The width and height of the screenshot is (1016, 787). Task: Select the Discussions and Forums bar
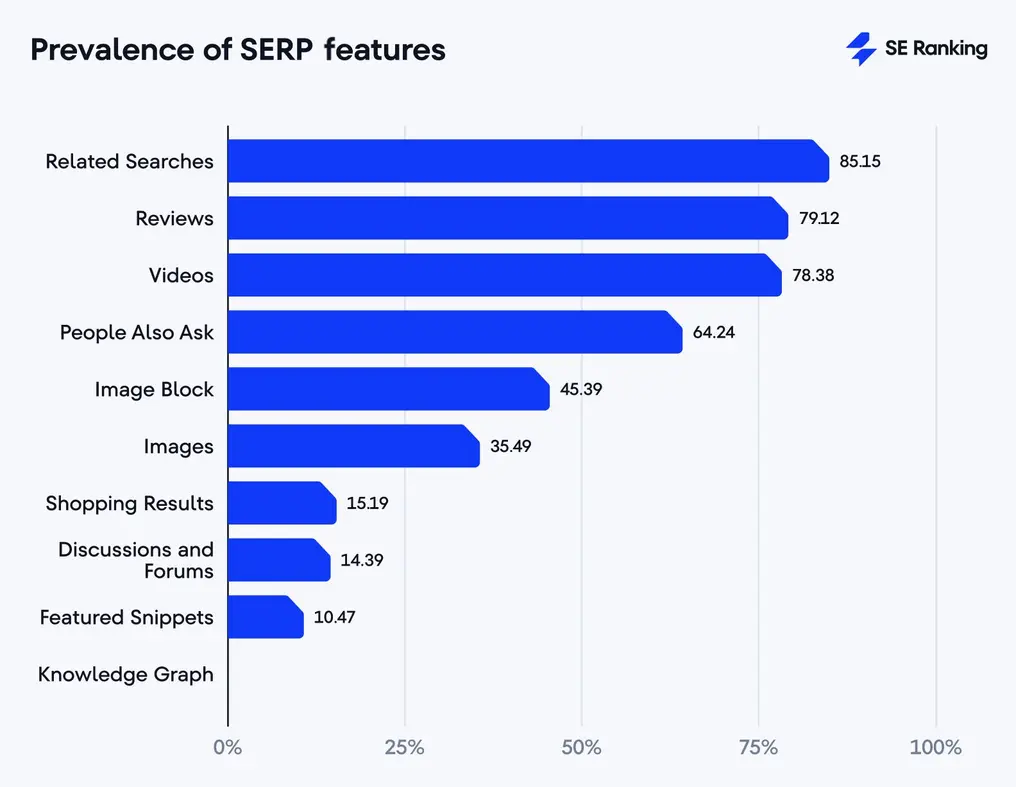pyautogui.click(x=279, y=560)
